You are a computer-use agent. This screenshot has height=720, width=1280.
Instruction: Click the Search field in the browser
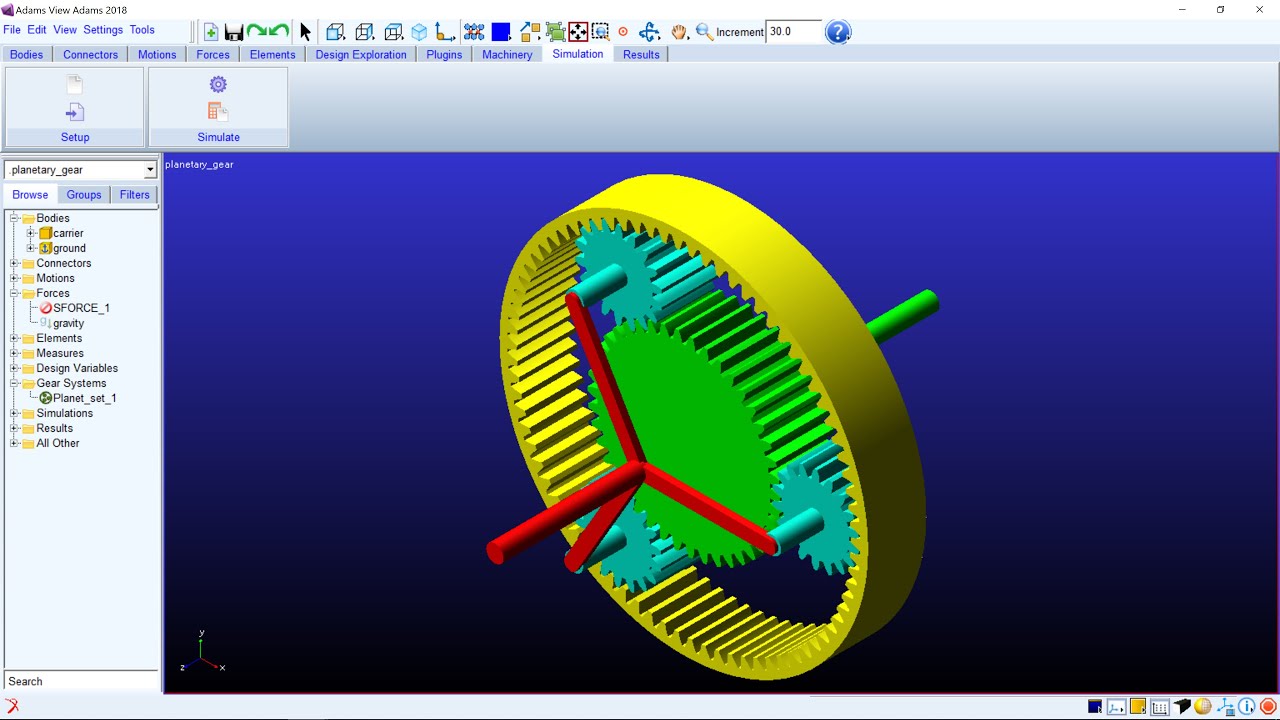pos(81,681)
